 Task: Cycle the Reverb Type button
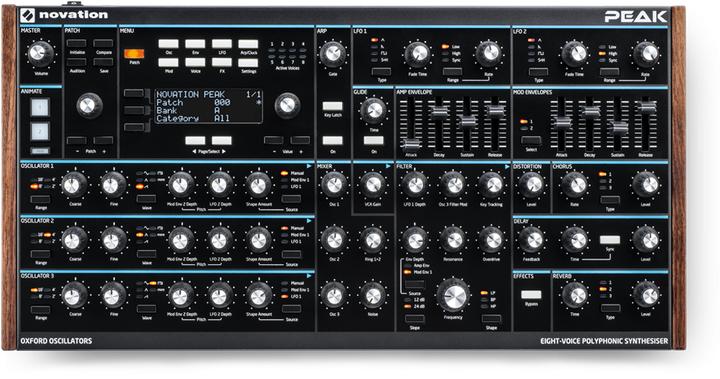click(x=610, y=308)
